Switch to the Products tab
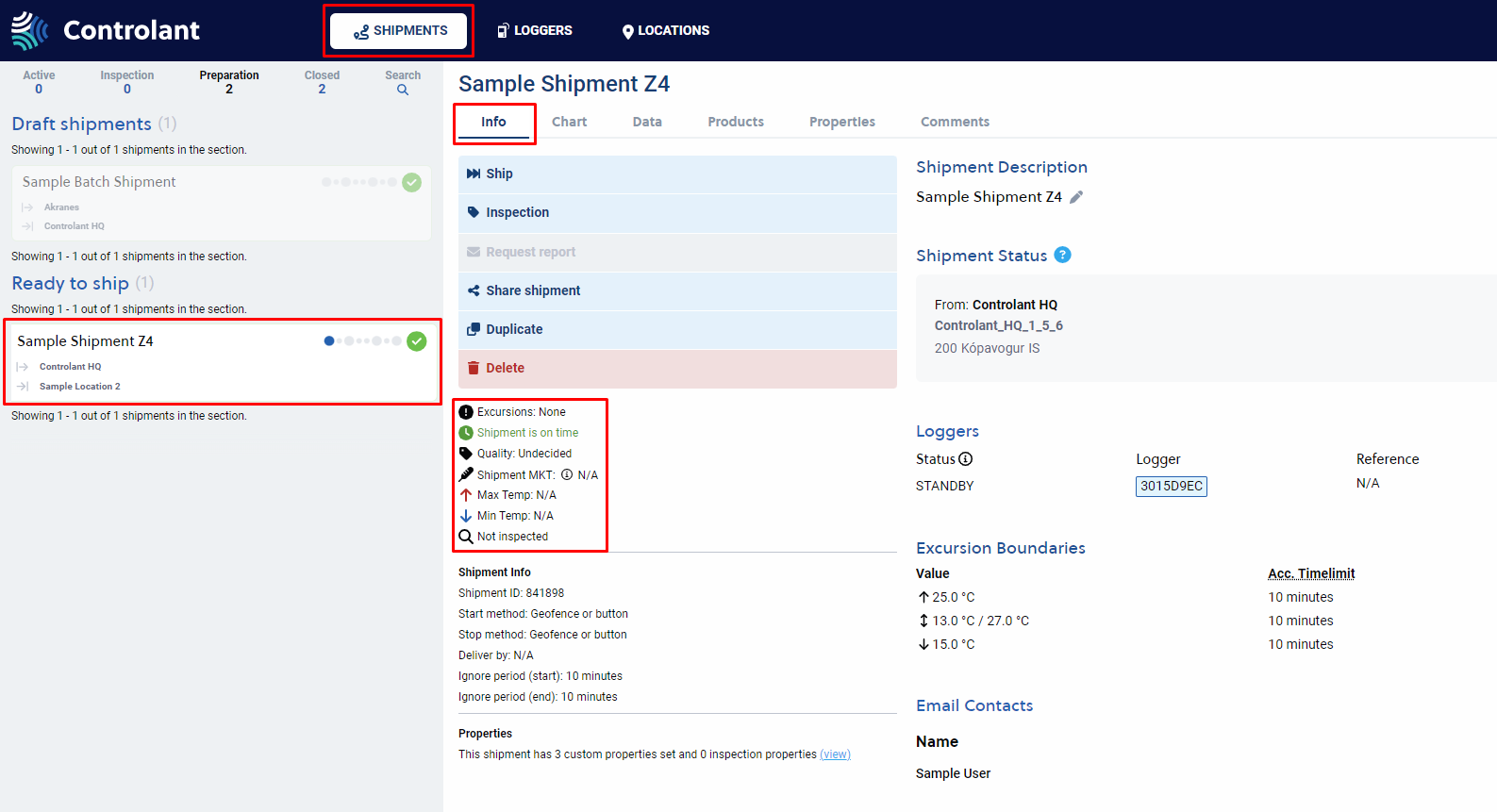Viewport: 1497px width, 812px height. 736,122
